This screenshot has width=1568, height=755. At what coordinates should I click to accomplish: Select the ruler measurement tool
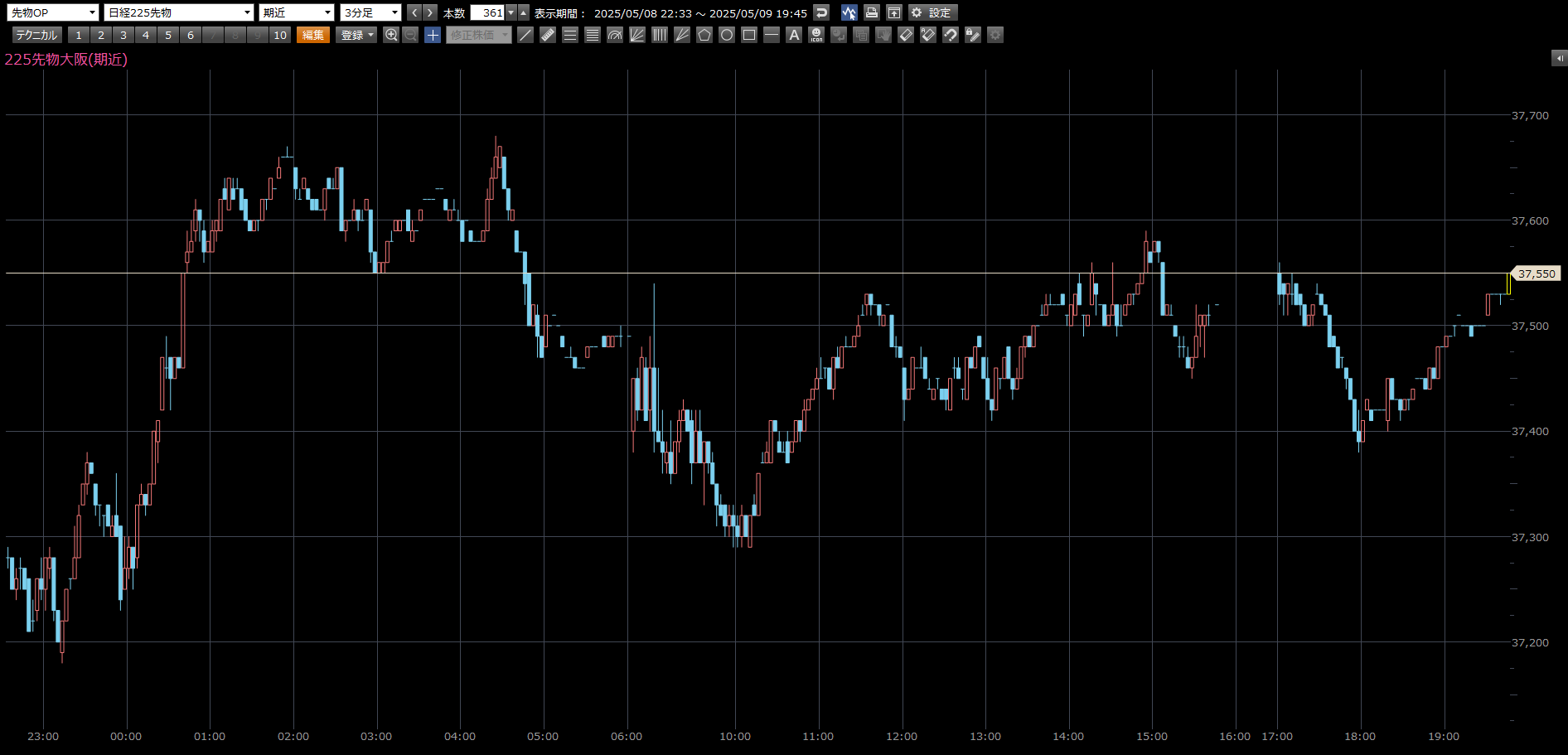point(548,35)
